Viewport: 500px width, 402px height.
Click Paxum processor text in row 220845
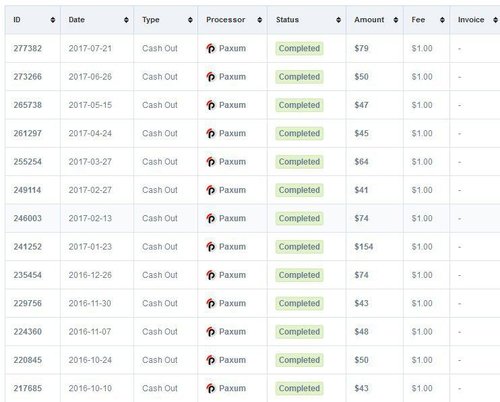pos(232,360)
